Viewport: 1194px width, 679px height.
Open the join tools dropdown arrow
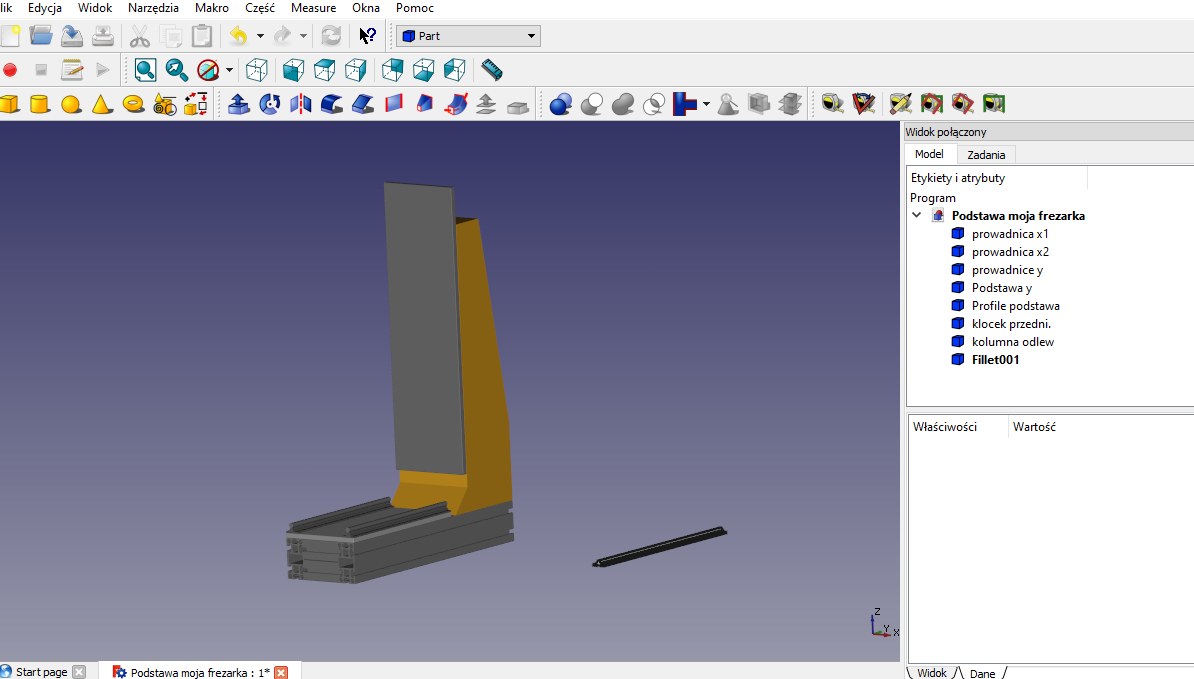(706, 104)
